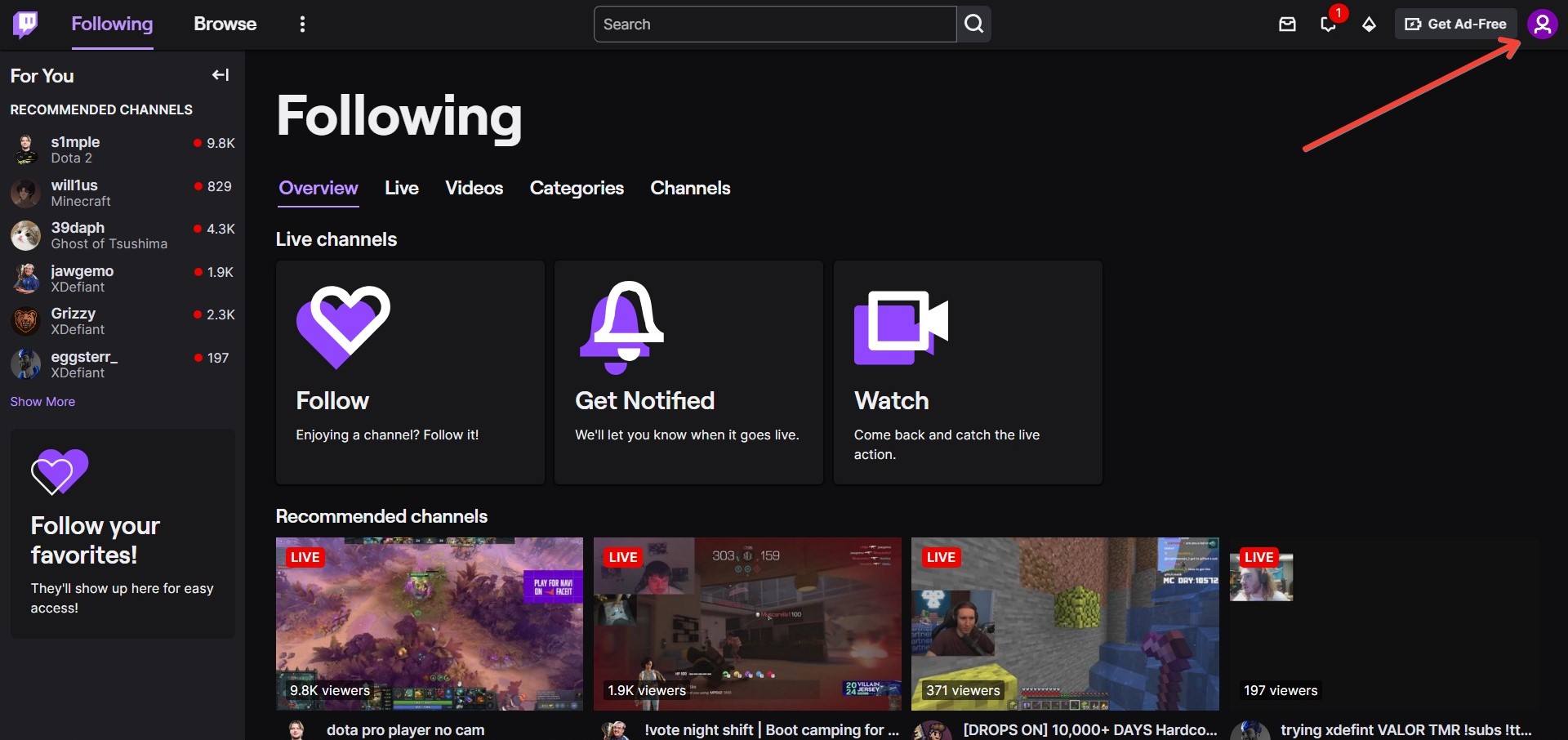Click inside the Search field
1568x740 pixels.
coord(774,24)
